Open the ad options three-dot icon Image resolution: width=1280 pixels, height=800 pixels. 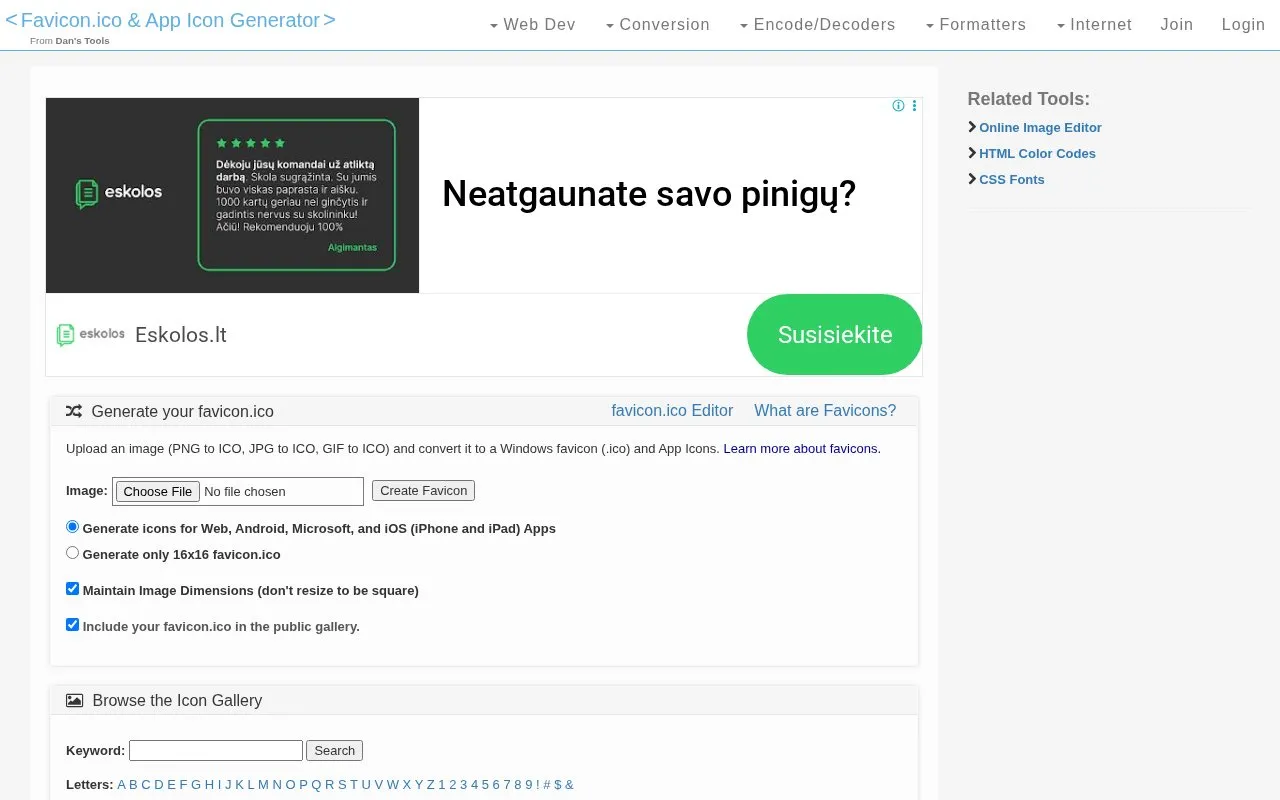pos(914,106)
